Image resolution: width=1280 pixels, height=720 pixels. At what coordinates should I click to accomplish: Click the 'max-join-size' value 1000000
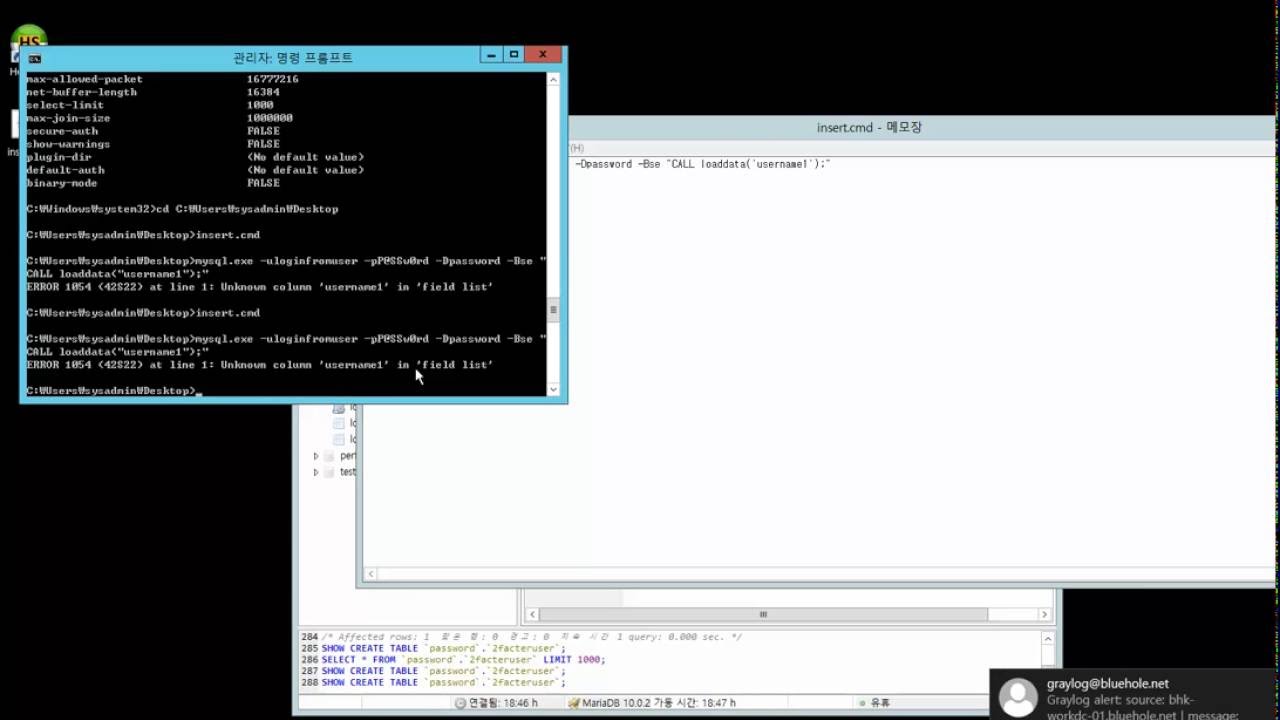270,118
